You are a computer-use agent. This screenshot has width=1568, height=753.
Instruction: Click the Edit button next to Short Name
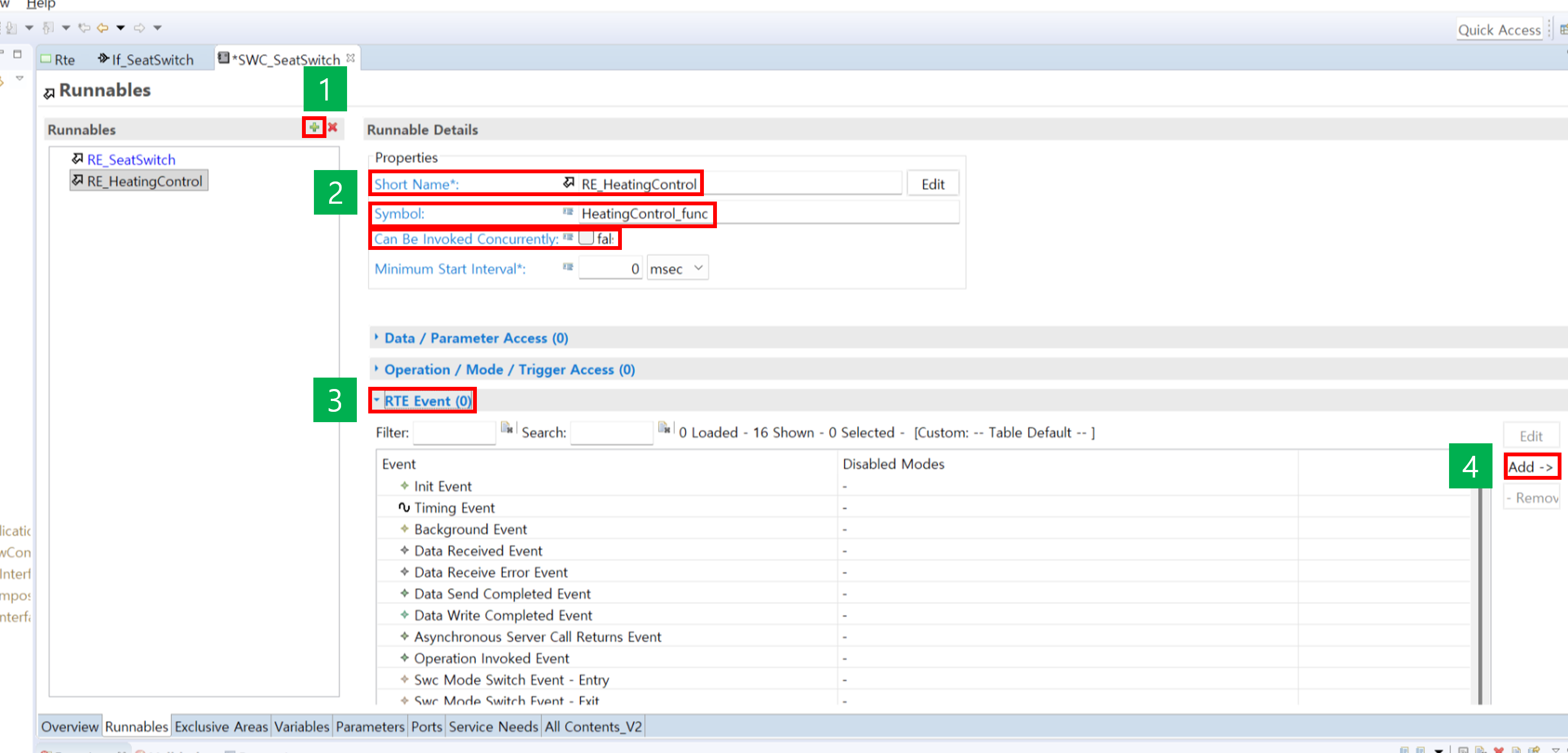[932, 184]
